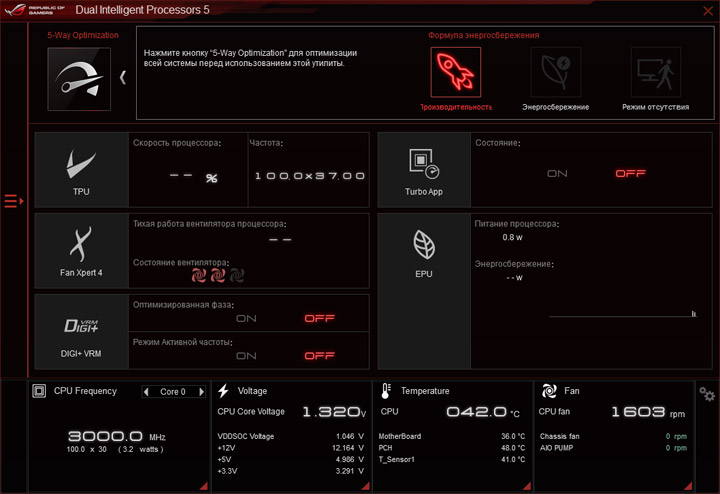
Task: Select the Режим отсутствия away mode
Action: pyautogui.click(x=656, y=72)
